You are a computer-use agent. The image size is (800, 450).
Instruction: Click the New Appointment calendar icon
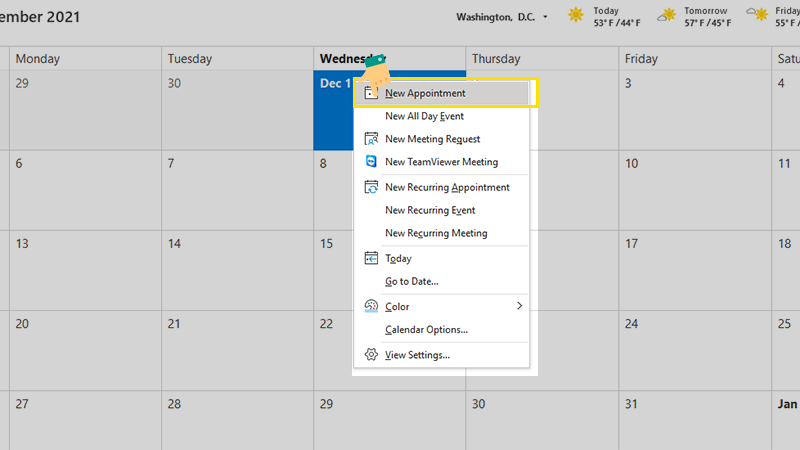click(x=371, y=93)
